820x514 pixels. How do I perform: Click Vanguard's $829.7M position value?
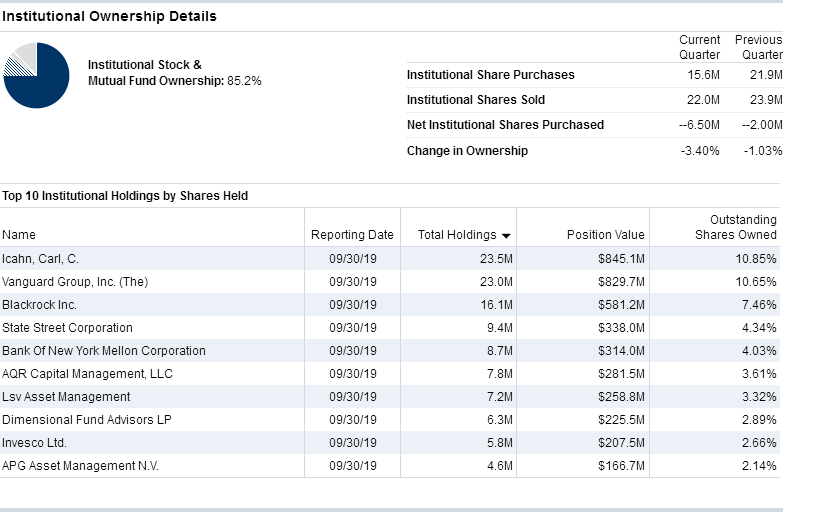621,282
